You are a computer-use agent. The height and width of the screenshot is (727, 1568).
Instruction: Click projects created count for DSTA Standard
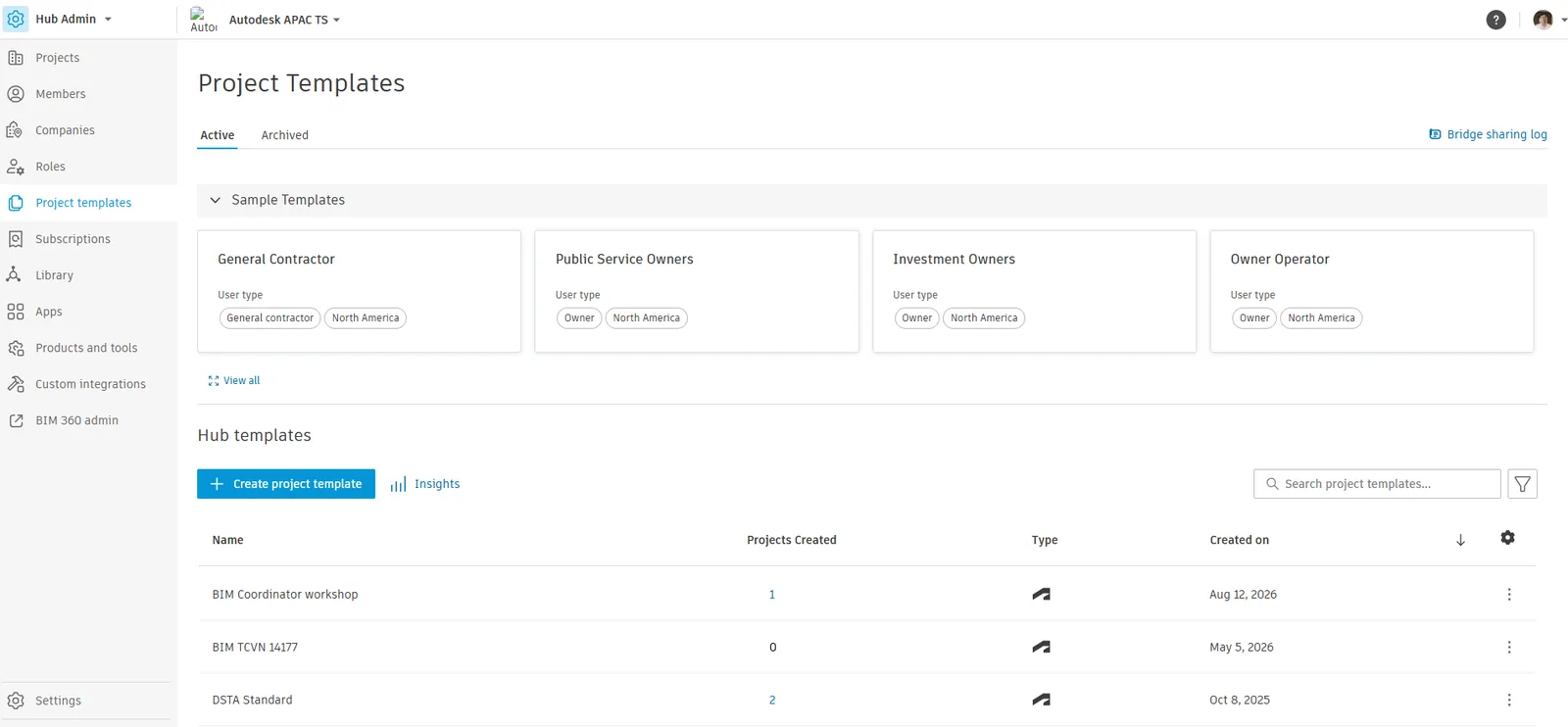(772, 701)
